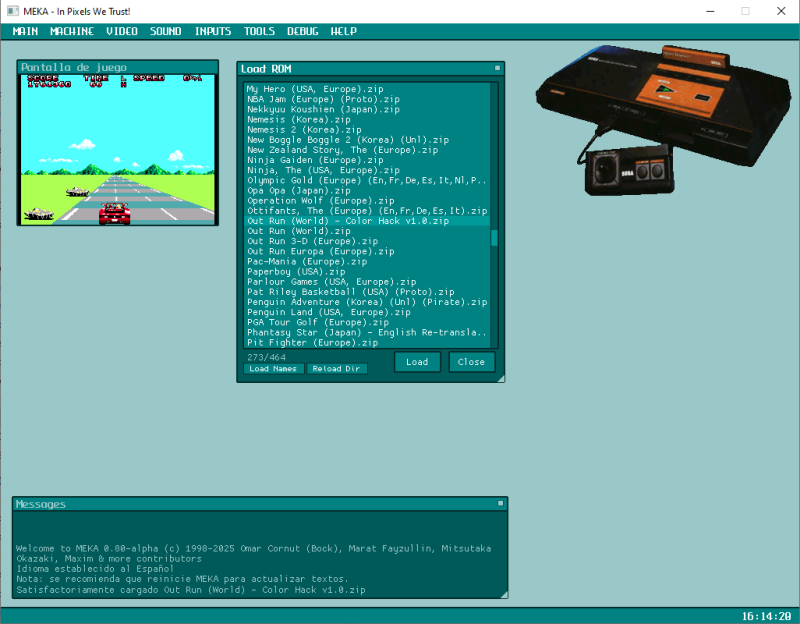Select Ninja Gaiden (Europe).zip
The height and width of the screenshot is (624, 800).
(367, 160)
